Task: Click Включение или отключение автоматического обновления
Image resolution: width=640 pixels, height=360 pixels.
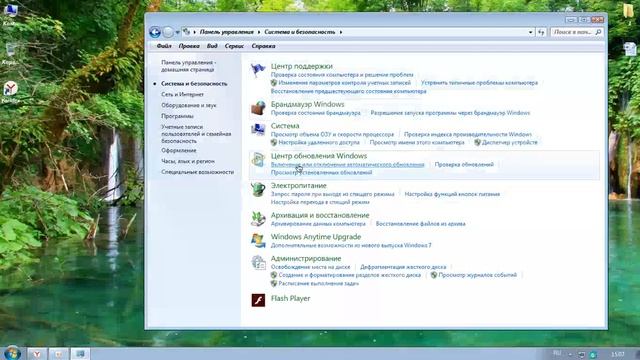Action: coord(347,164)
